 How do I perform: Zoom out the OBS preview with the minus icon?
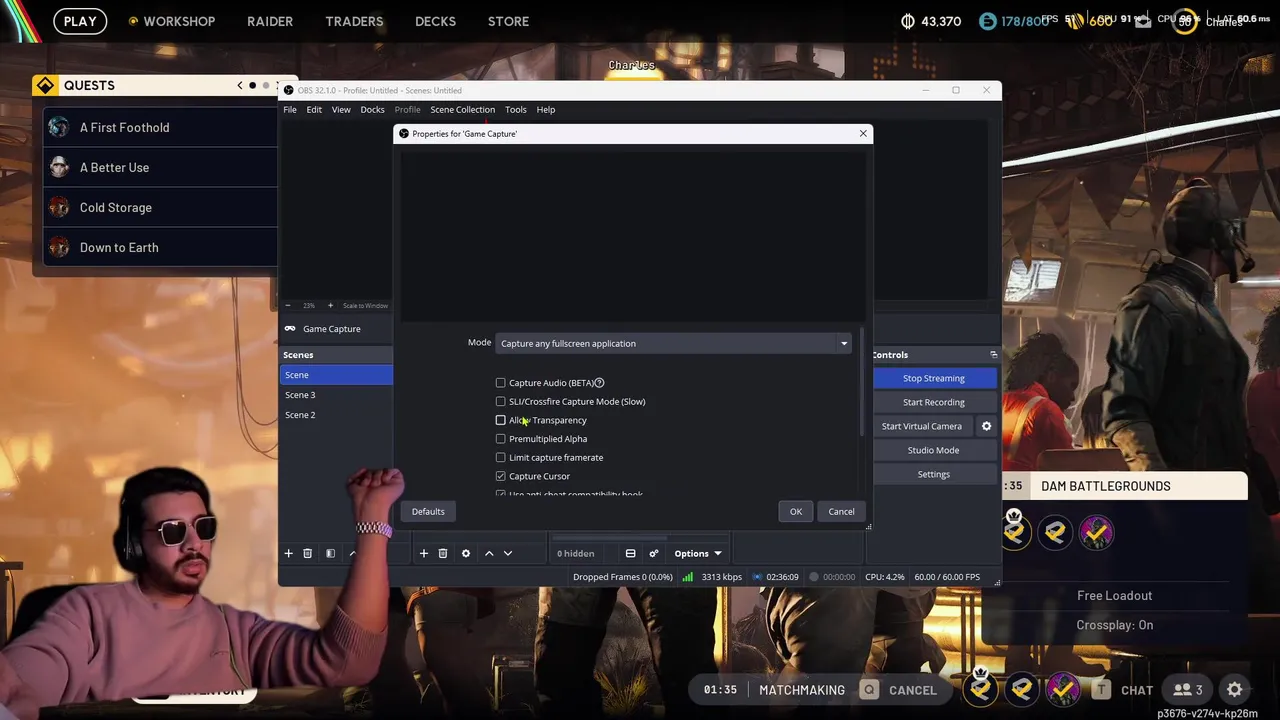[x=288, y=305]
